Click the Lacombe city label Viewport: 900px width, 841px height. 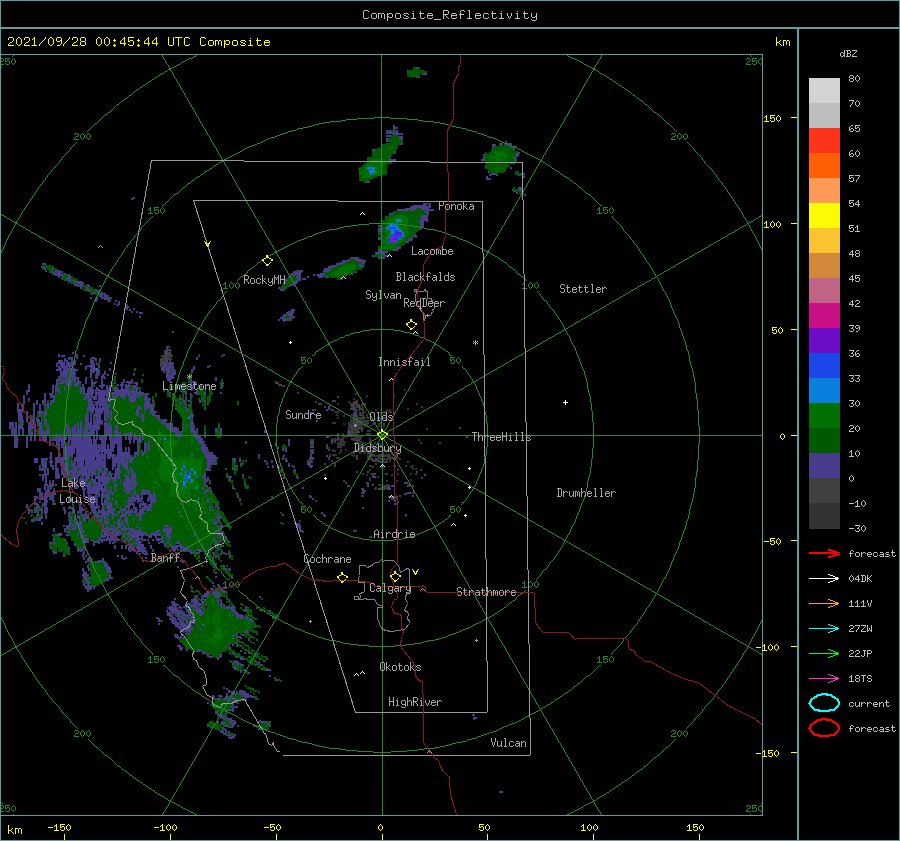pos(432,251)
